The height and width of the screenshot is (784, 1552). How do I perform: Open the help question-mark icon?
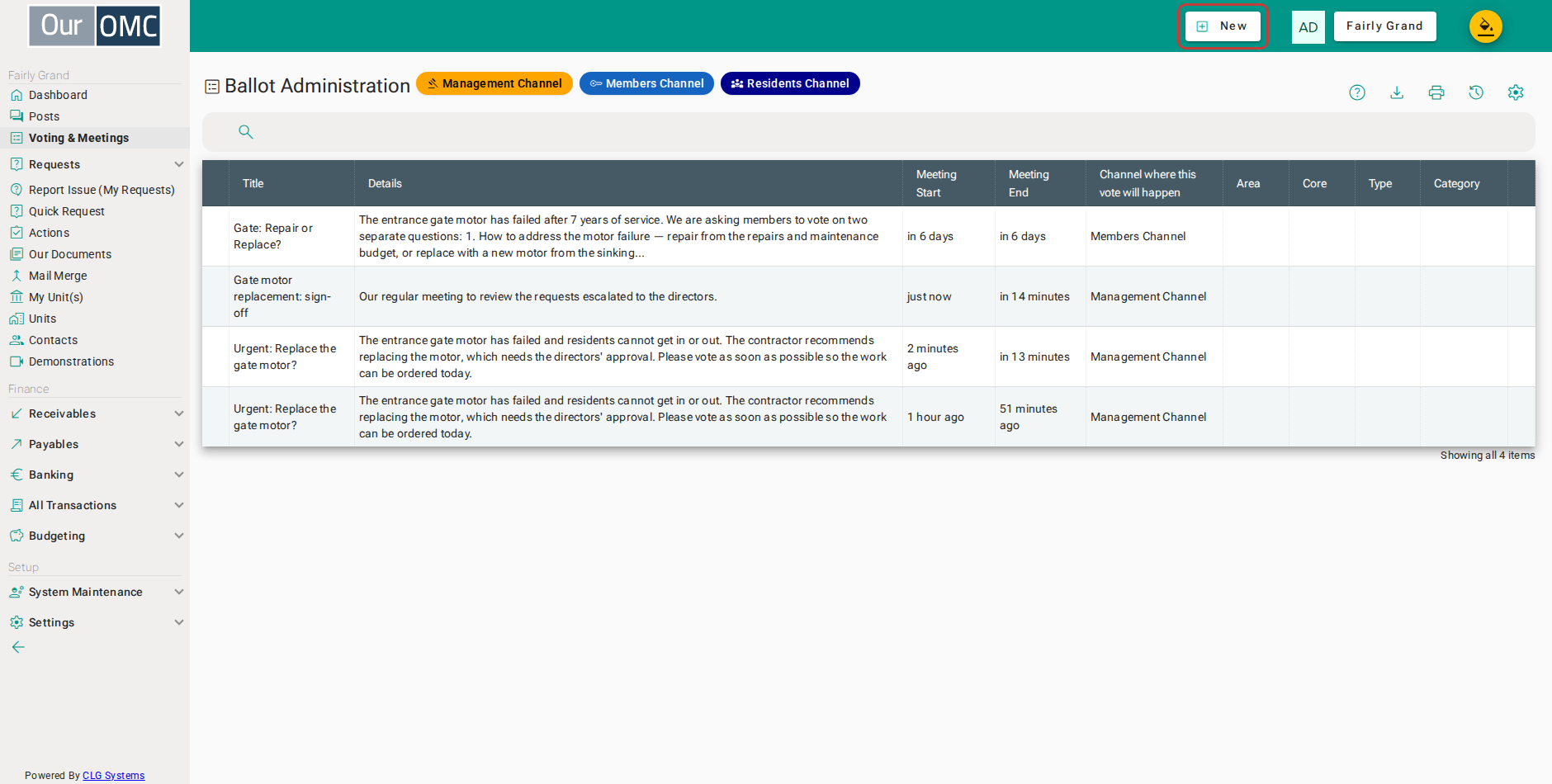tap(1357, 92)
